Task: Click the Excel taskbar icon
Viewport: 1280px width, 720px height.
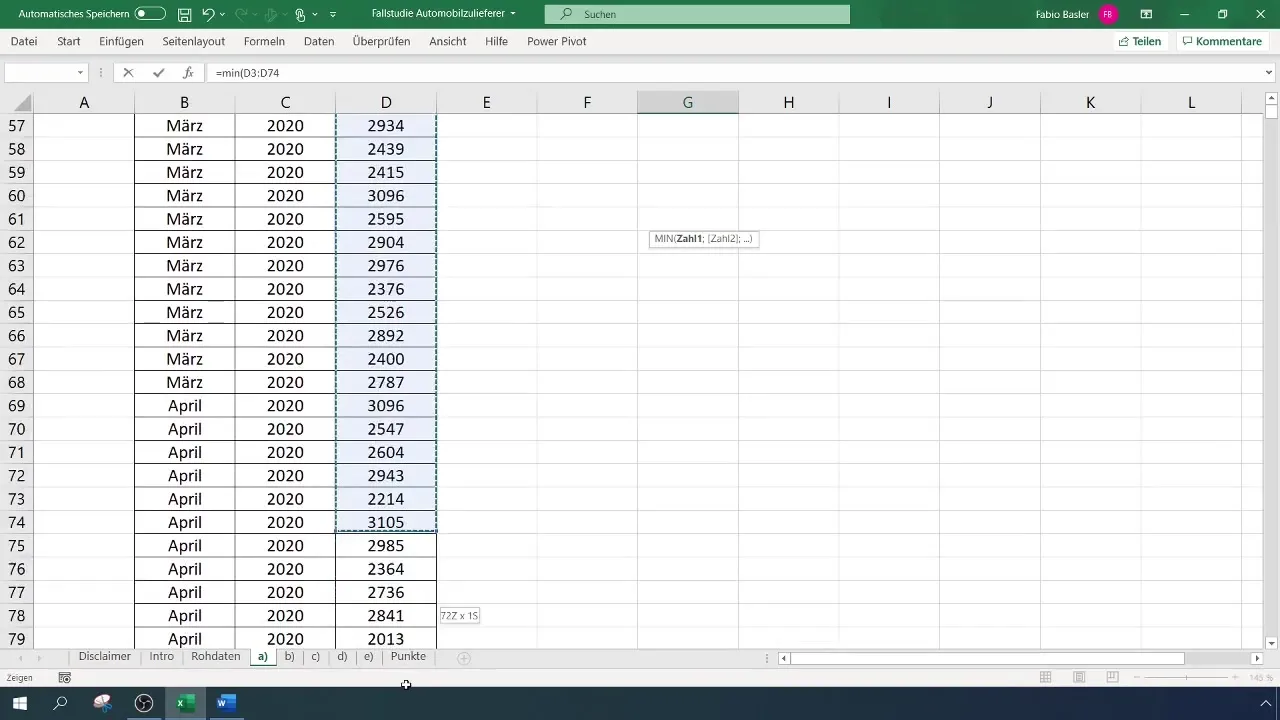Action: point(185,703)
